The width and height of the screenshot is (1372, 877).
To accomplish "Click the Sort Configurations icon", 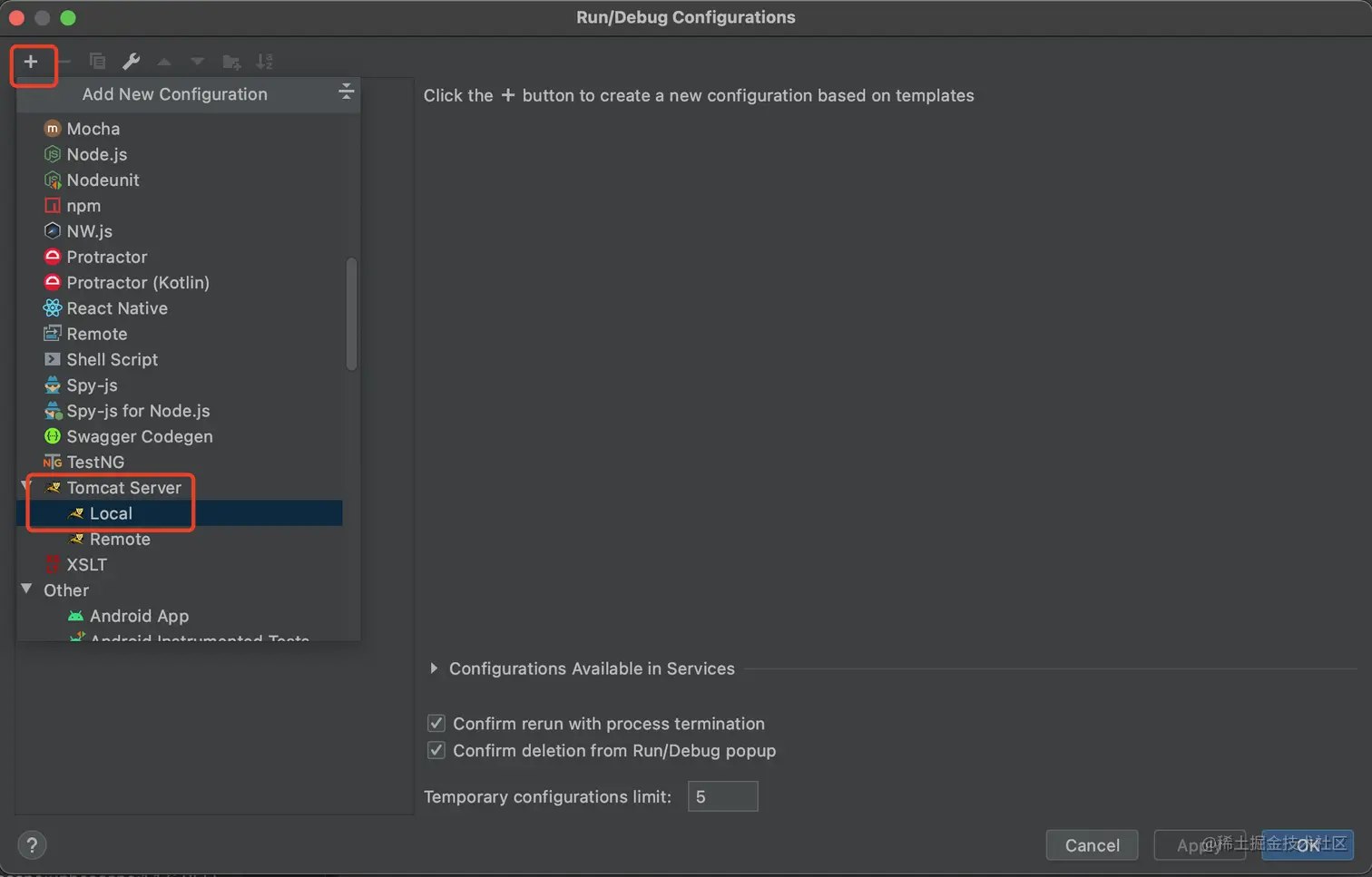I will point(264,62).
